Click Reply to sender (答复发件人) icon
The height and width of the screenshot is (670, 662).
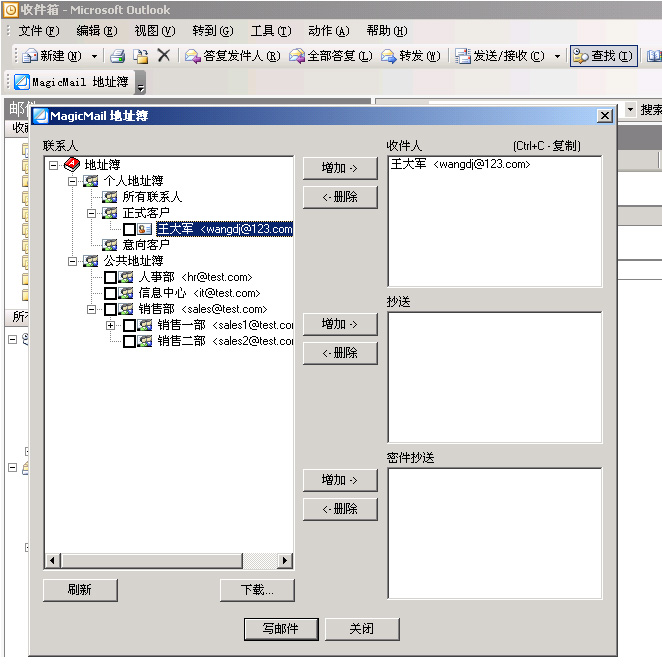click(193, 56)
